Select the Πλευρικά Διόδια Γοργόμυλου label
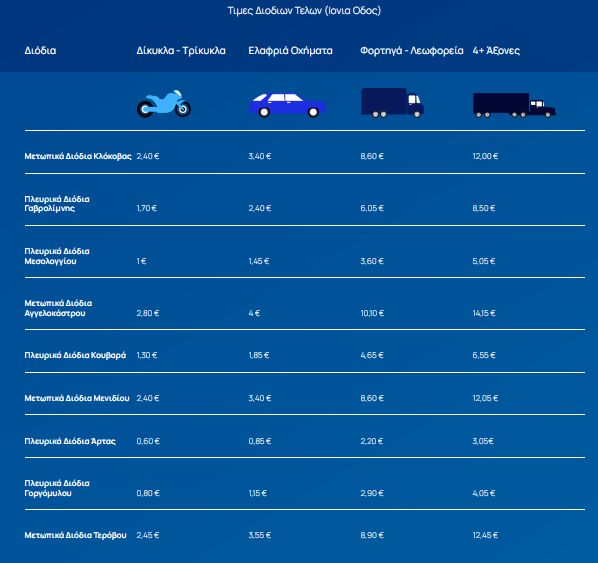Viewport: 598px width, 563px height. (57, 488)
